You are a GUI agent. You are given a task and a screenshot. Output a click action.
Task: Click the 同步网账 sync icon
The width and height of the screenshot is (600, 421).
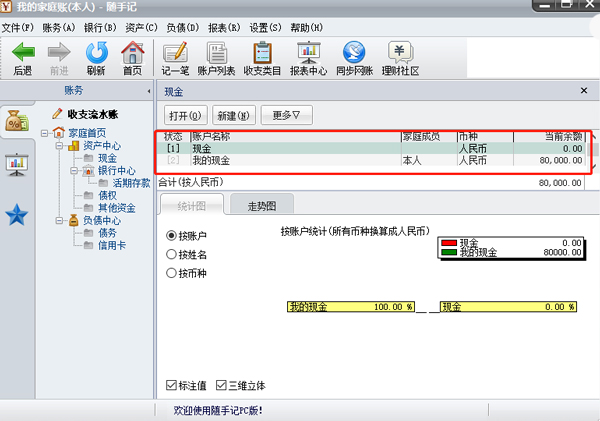[x=354, y=58]
